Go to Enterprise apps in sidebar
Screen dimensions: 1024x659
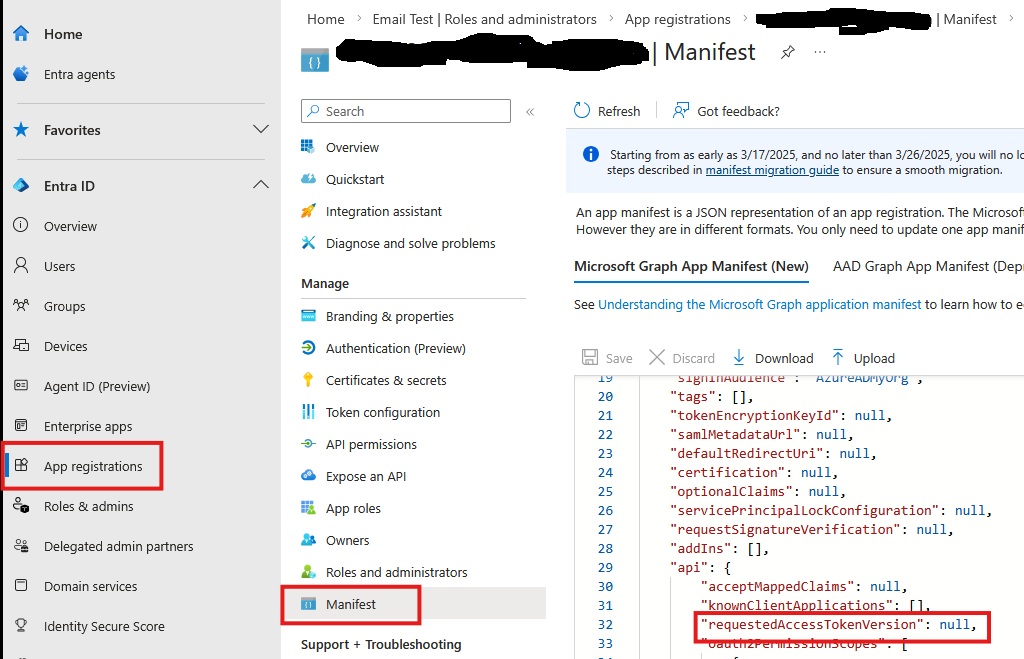coord(88,427)
